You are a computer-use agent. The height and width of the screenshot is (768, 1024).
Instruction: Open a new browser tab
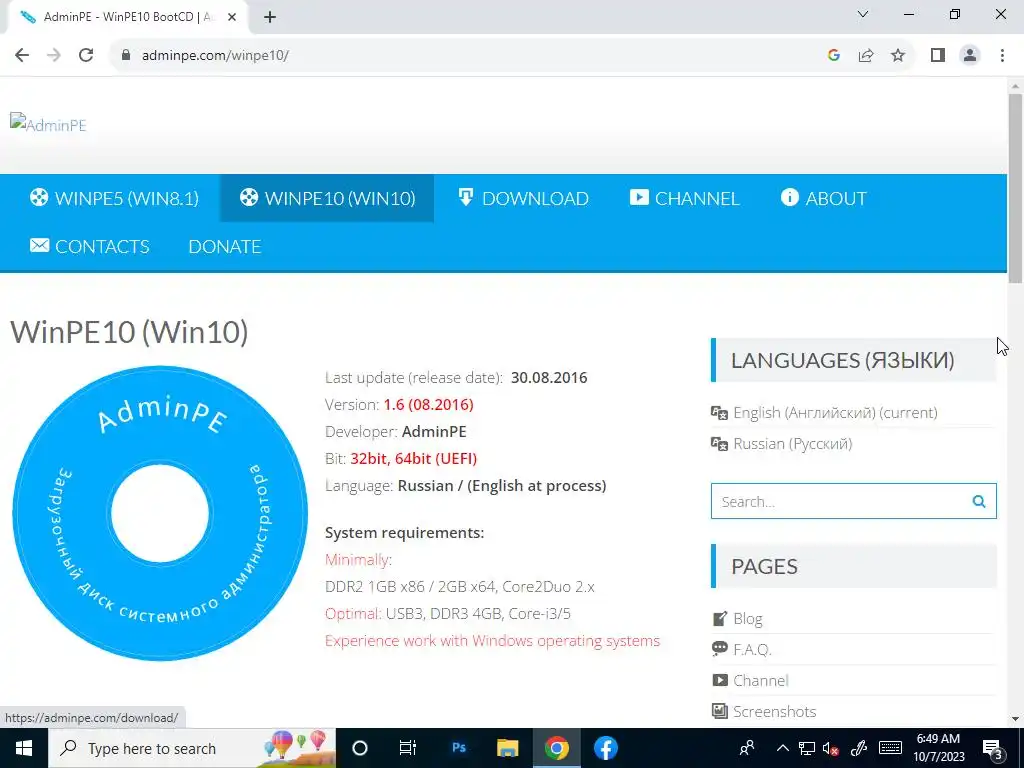click(x=270, y=17)
